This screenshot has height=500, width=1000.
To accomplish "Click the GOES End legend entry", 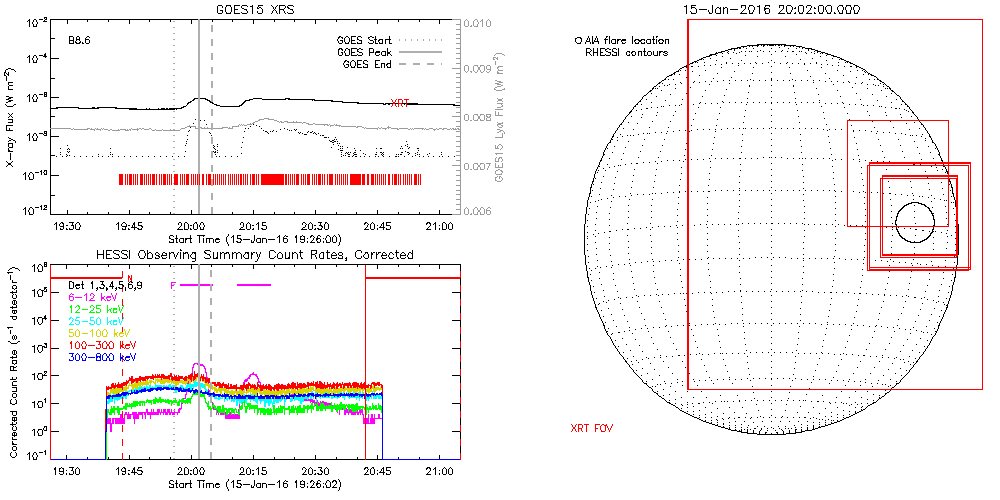I will (x=368, y=64).
